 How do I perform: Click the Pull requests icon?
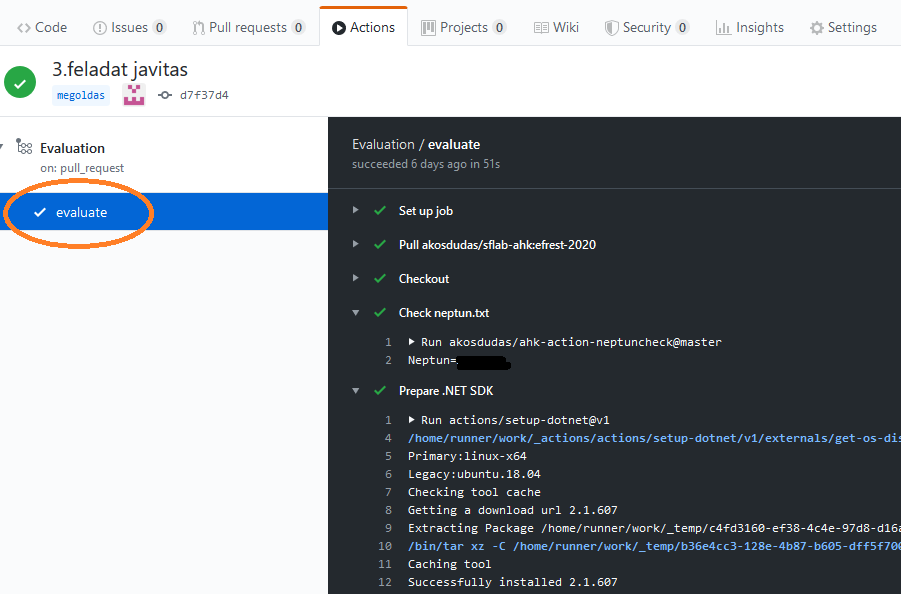coord(199,27)
